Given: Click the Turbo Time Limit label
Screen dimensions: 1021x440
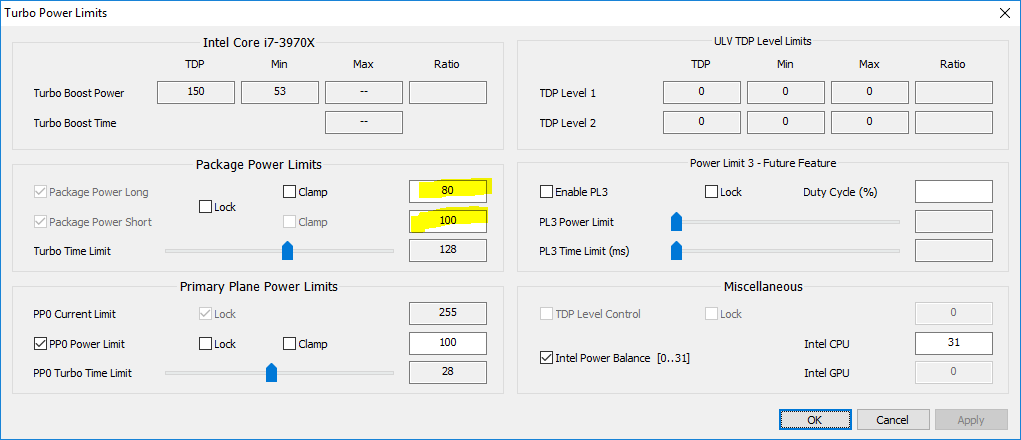Looking at the screenshot, I should coord(72,251).
